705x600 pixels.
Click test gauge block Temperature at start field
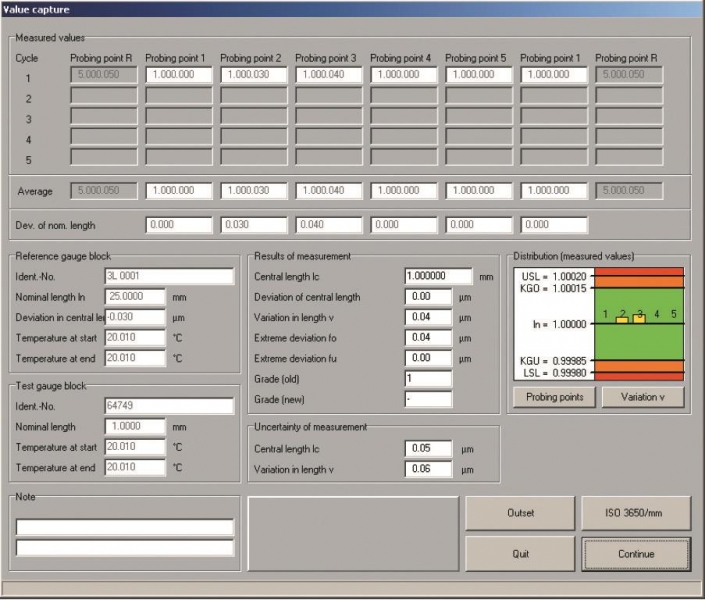pyautogui.click(x=135, y=447)
